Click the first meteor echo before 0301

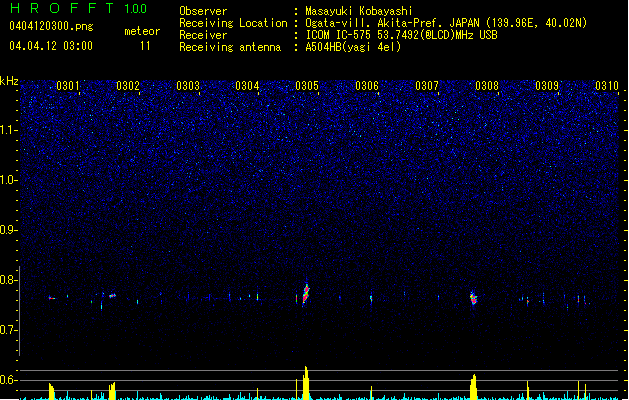[51, 298]
